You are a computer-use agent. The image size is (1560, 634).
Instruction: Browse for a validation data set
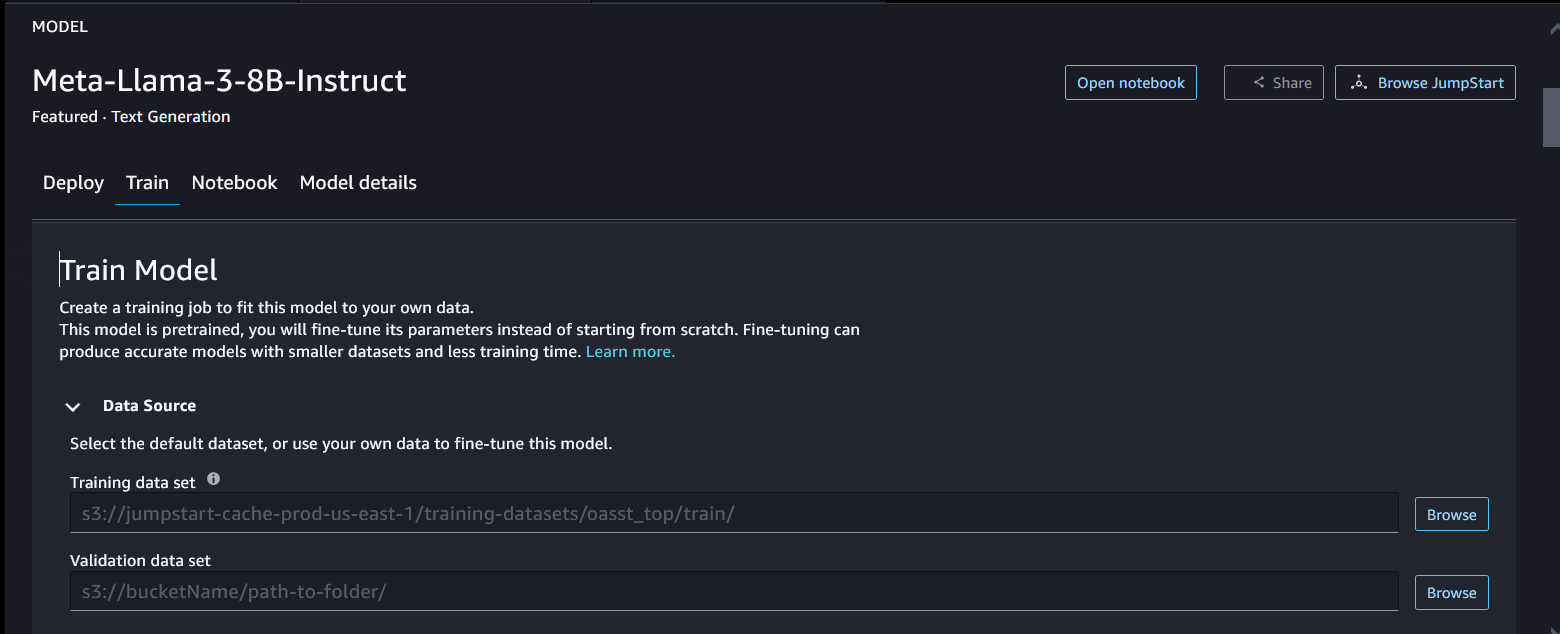coord(1451,593)
